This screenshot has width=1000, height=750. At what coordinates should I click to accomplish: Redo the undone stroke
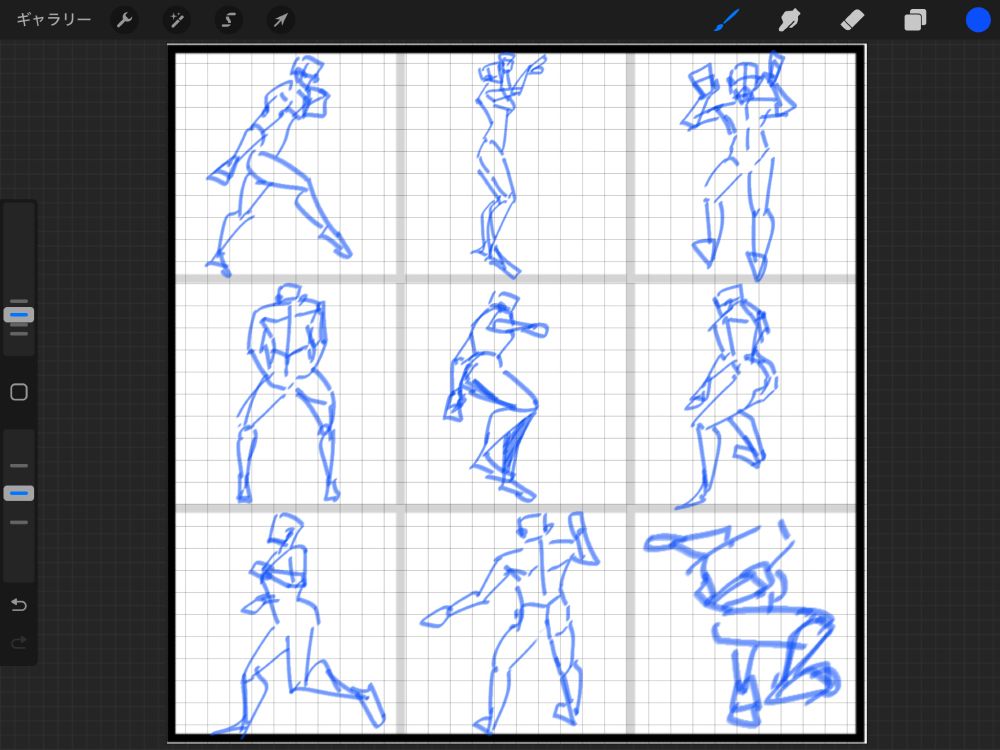[19, 642]
